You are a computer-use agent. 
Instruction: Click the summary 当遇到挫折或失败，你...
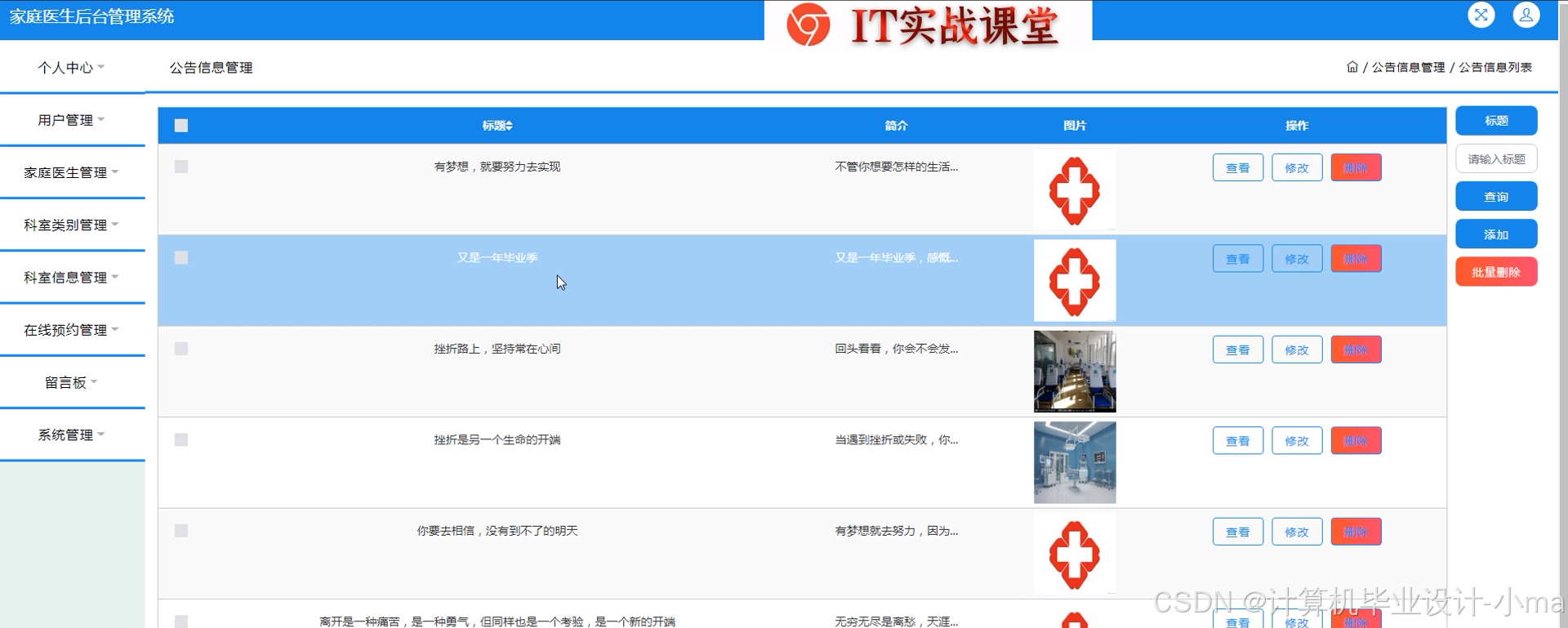(x=896, y=439)
